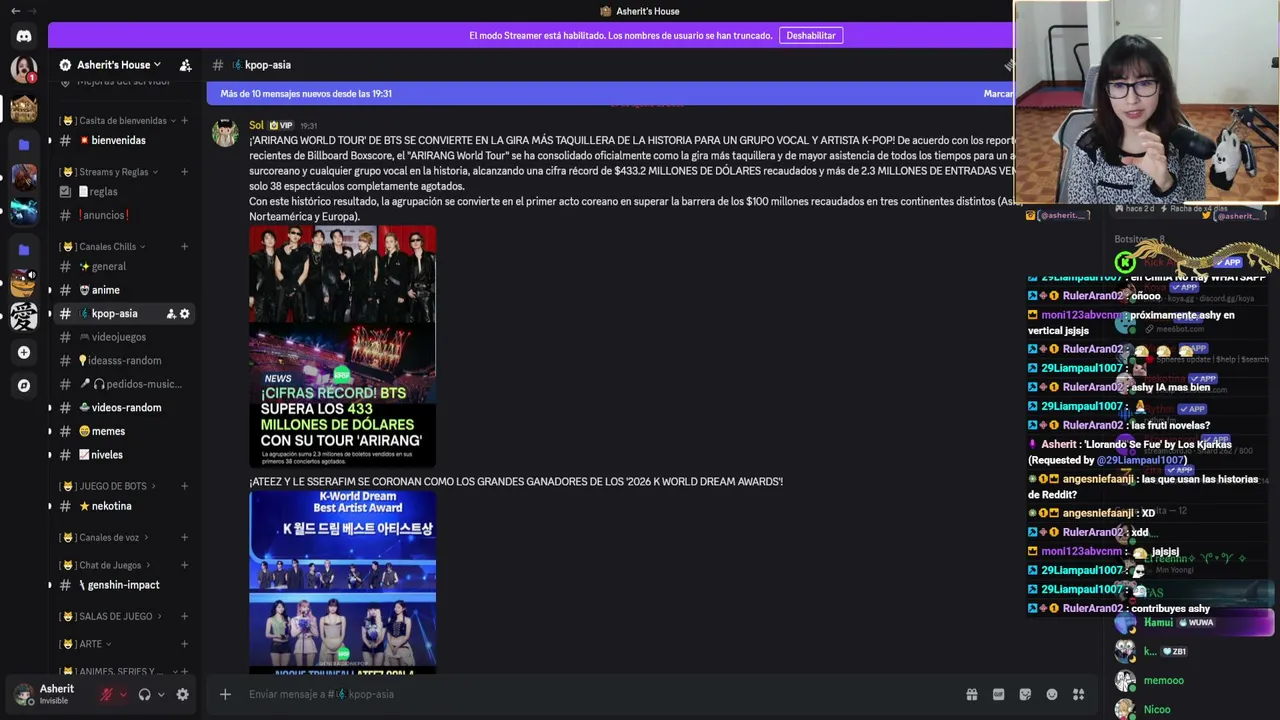Toggle the microphone mute button

tap(106, 694)
